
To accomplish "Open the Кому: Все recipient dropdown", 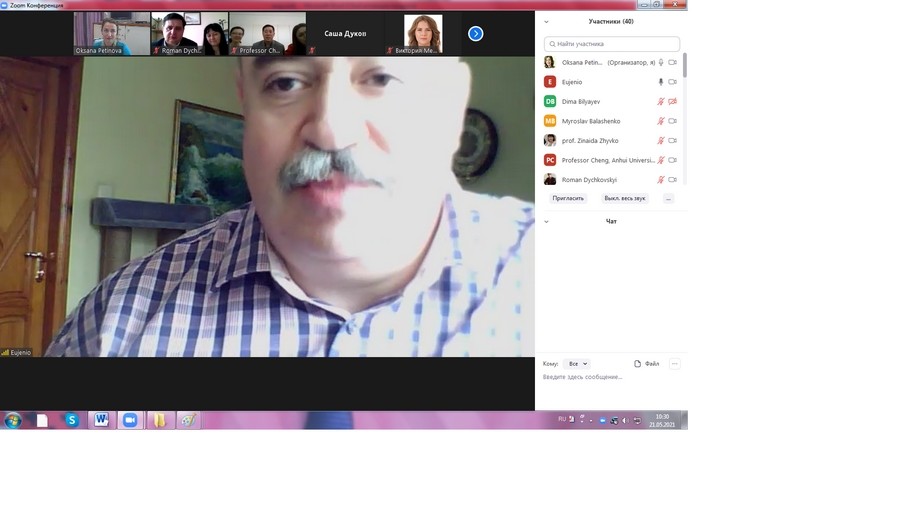I will pos(576,364).
